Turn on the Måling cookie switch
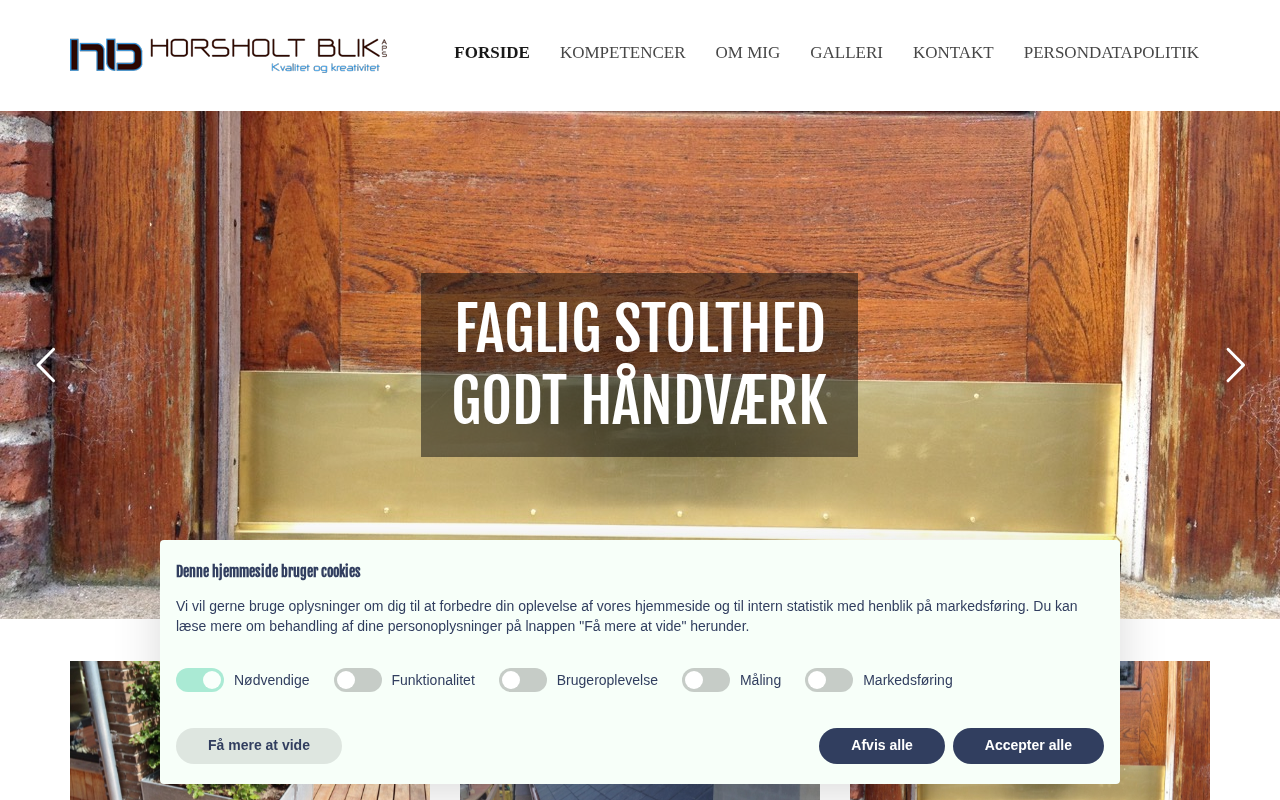This screenshot has width=1280, height=800. (706, 680)
